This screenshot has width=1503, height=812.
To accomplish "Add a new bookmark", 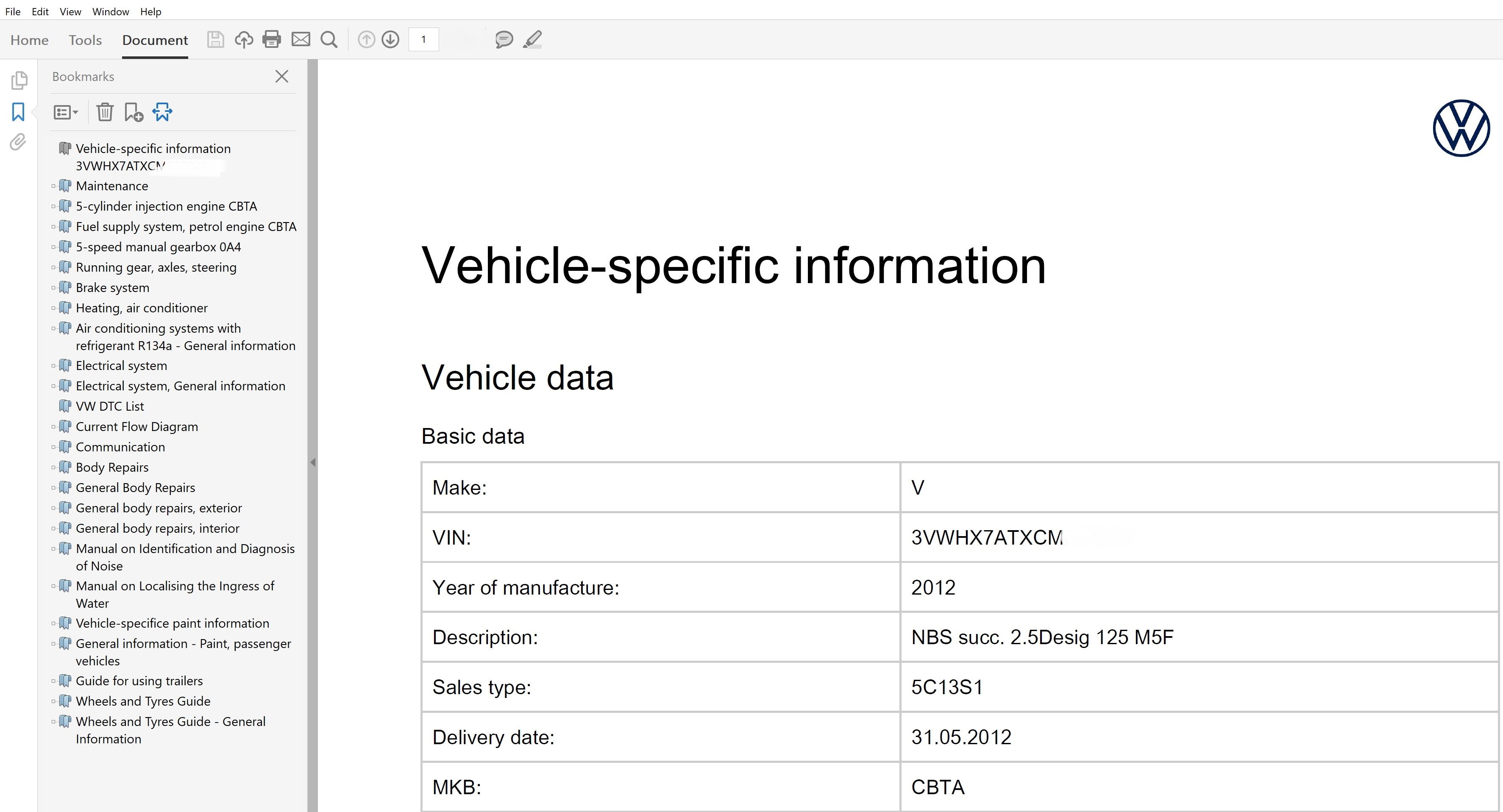I will coord(134,112).
